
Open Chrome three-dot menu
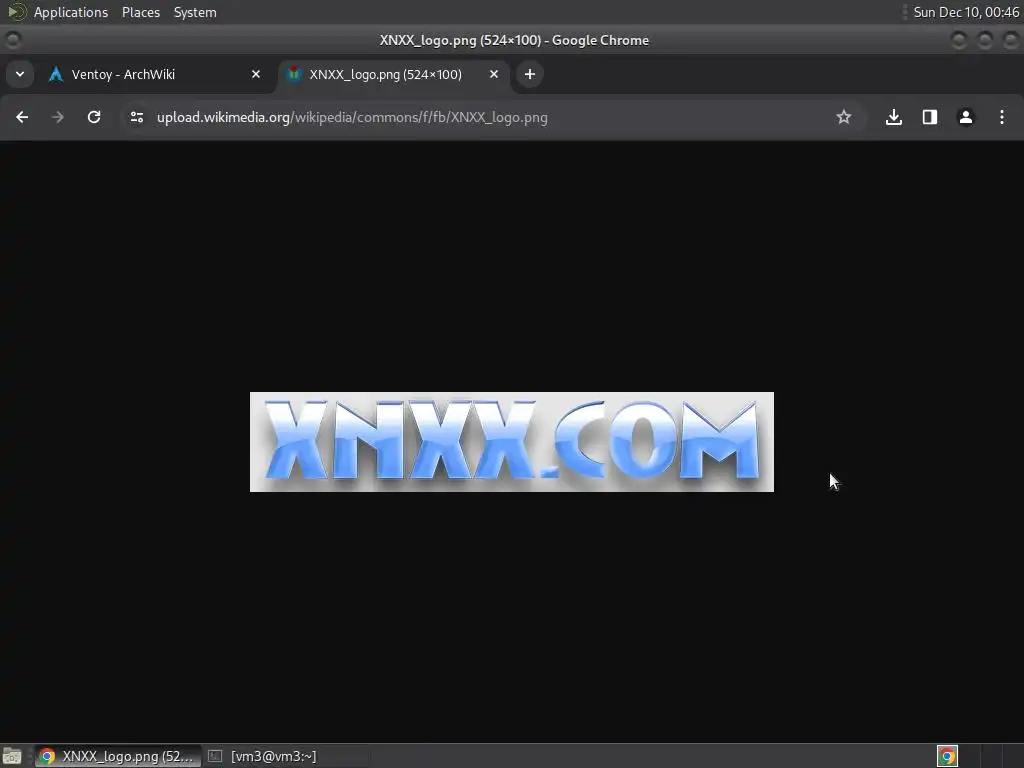[1002, 117]
